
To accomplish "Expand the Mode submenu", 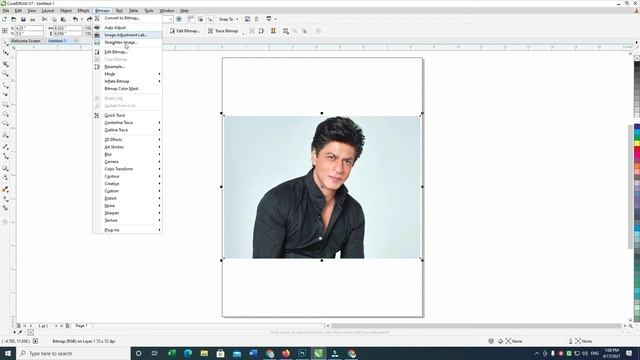I will point(127,74).
